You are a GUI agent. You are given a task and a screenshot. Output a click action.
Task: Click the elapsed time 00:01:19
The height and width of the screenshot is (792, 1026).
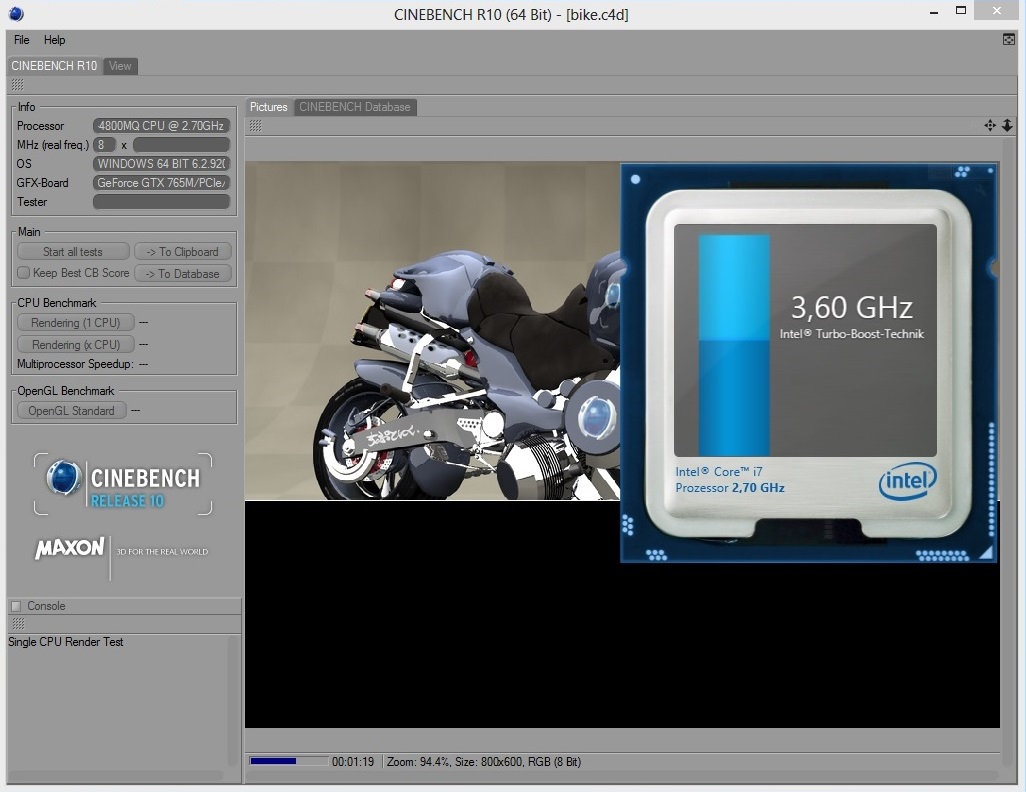[x=353, y=762]
